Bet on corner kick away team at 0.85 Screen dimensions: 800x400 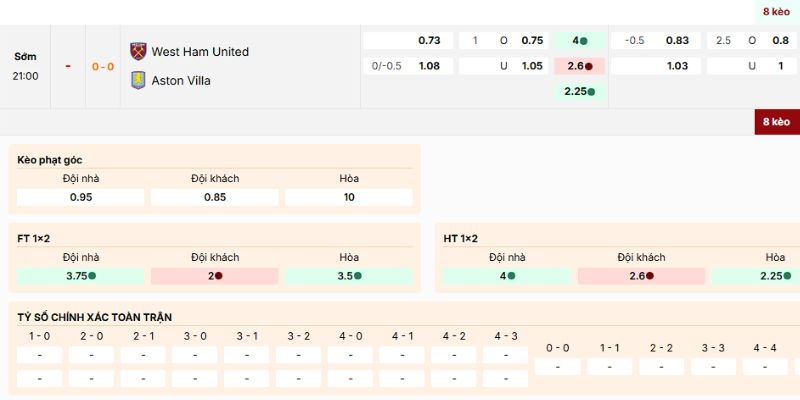coord(215,197)
